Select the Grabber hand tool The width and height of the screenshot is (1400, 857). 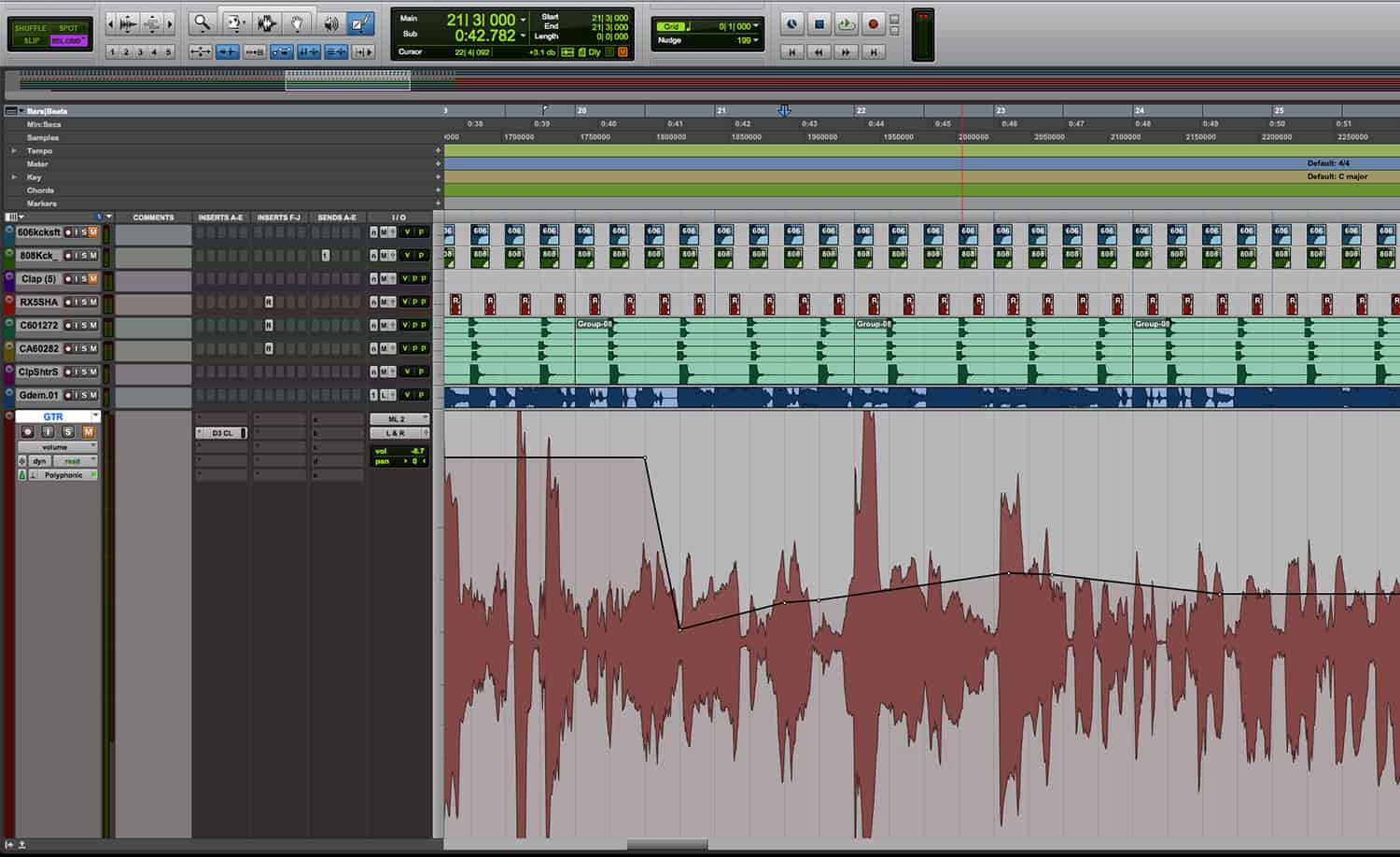point(297,23)
